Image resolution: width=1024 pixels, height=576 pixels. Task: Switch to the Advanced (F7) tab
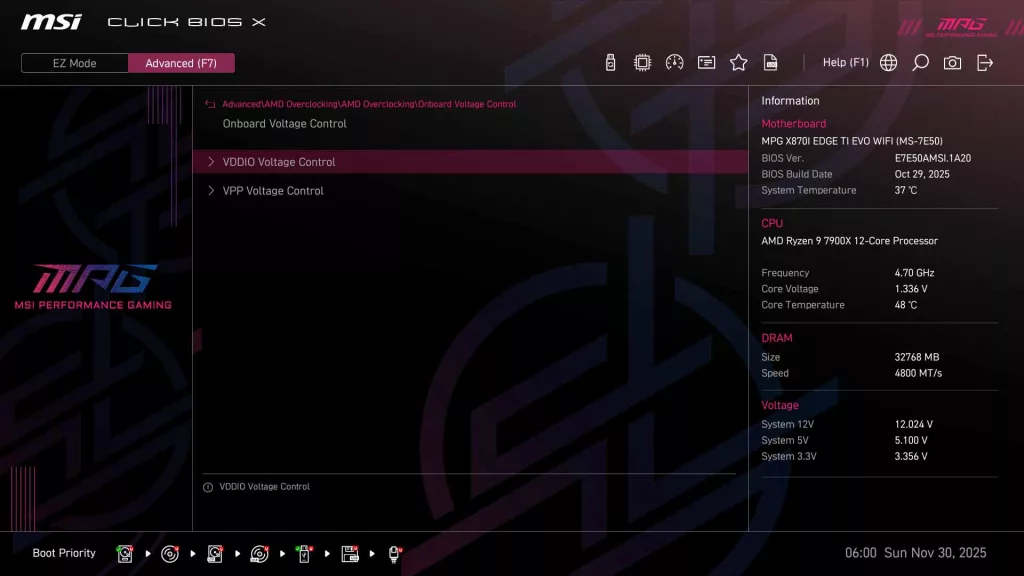pyautogui.click(x=181, y=62)
